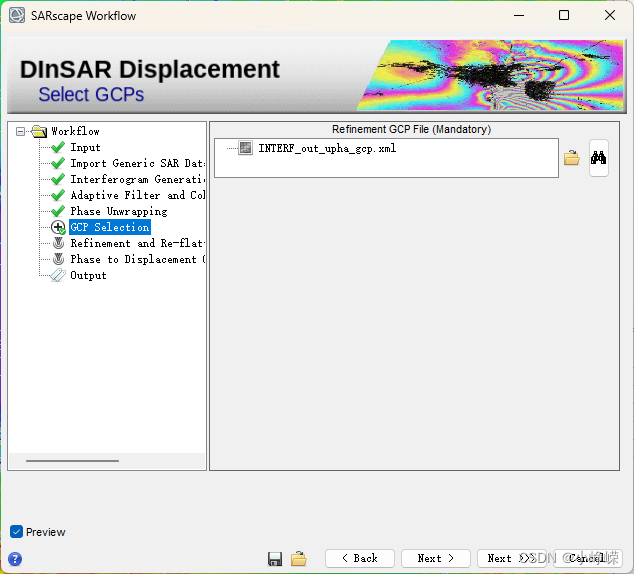Click the Next >> button
Viewport: 634px width, 574px height.
click(512, 558)
